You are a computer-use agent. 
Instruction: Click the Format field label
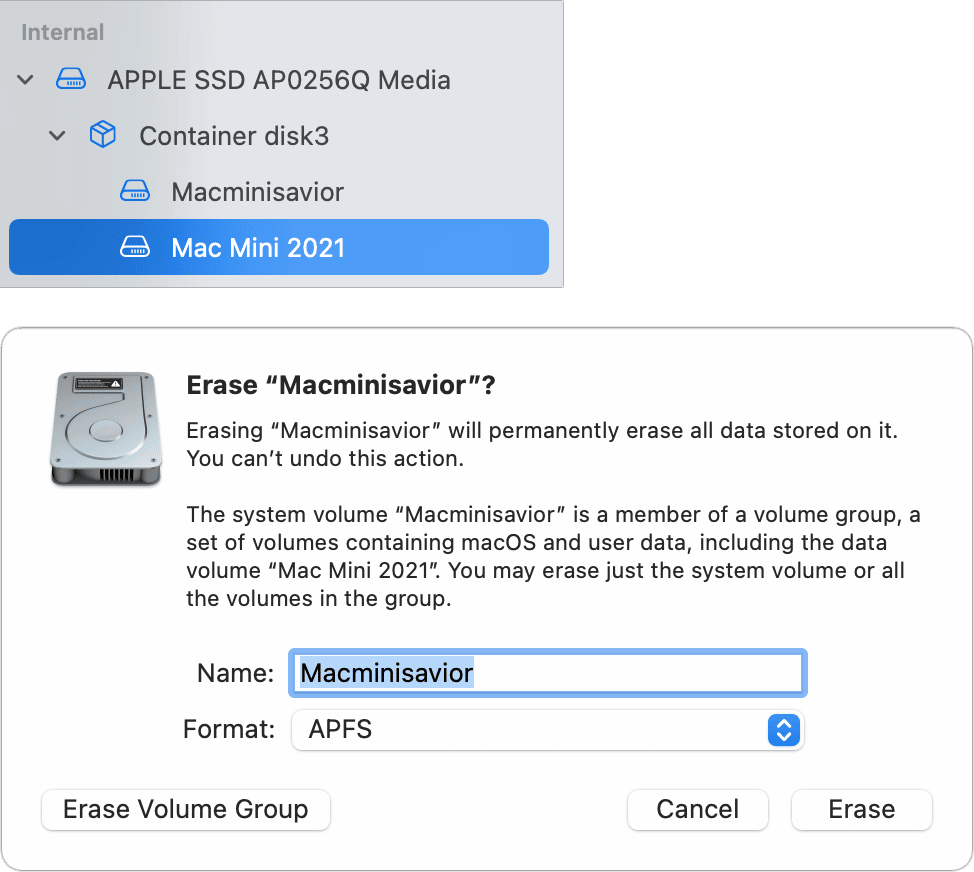(228, 730)
